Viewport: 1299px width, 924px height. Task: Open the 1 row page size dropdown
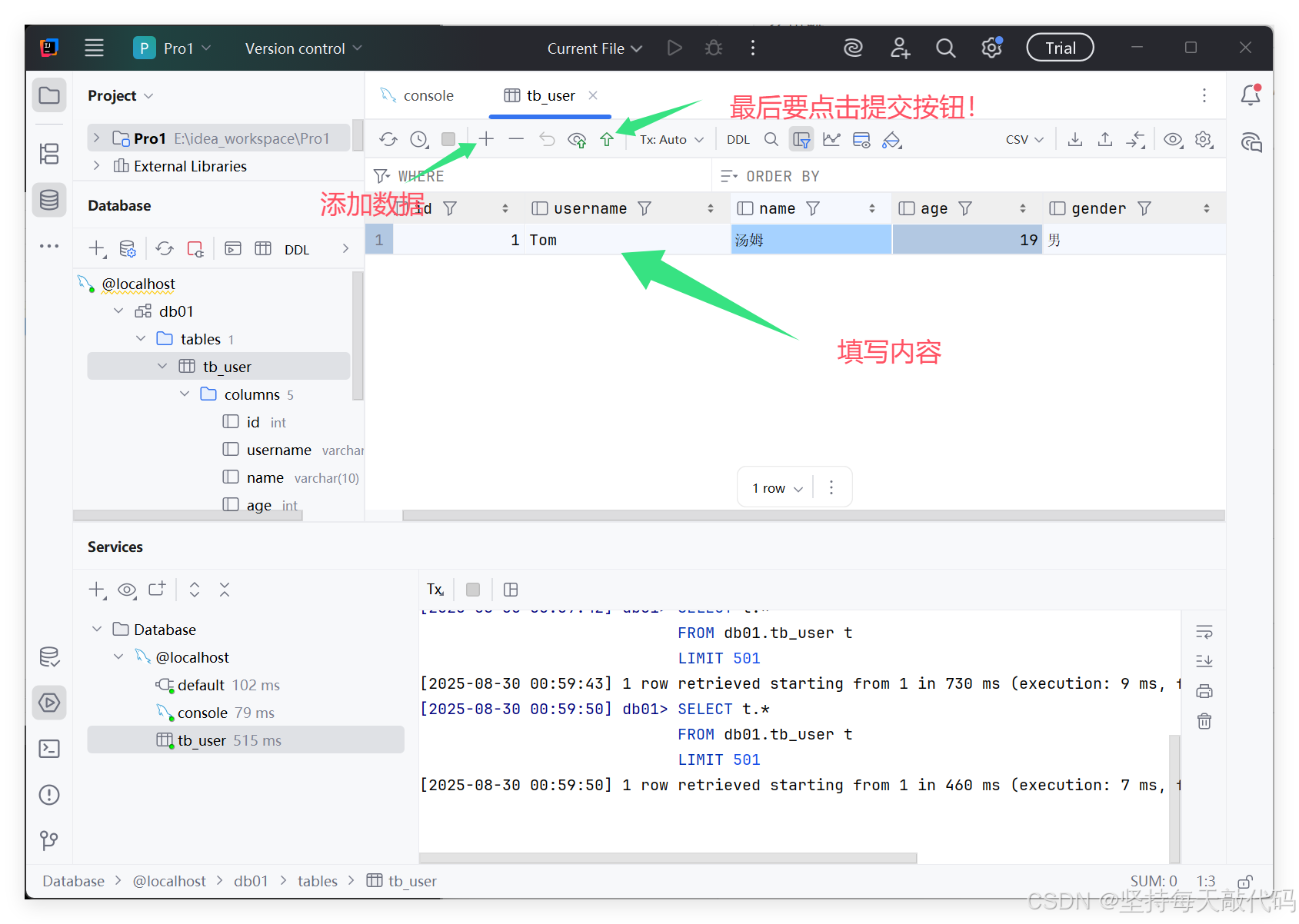[x=778, y=488]
